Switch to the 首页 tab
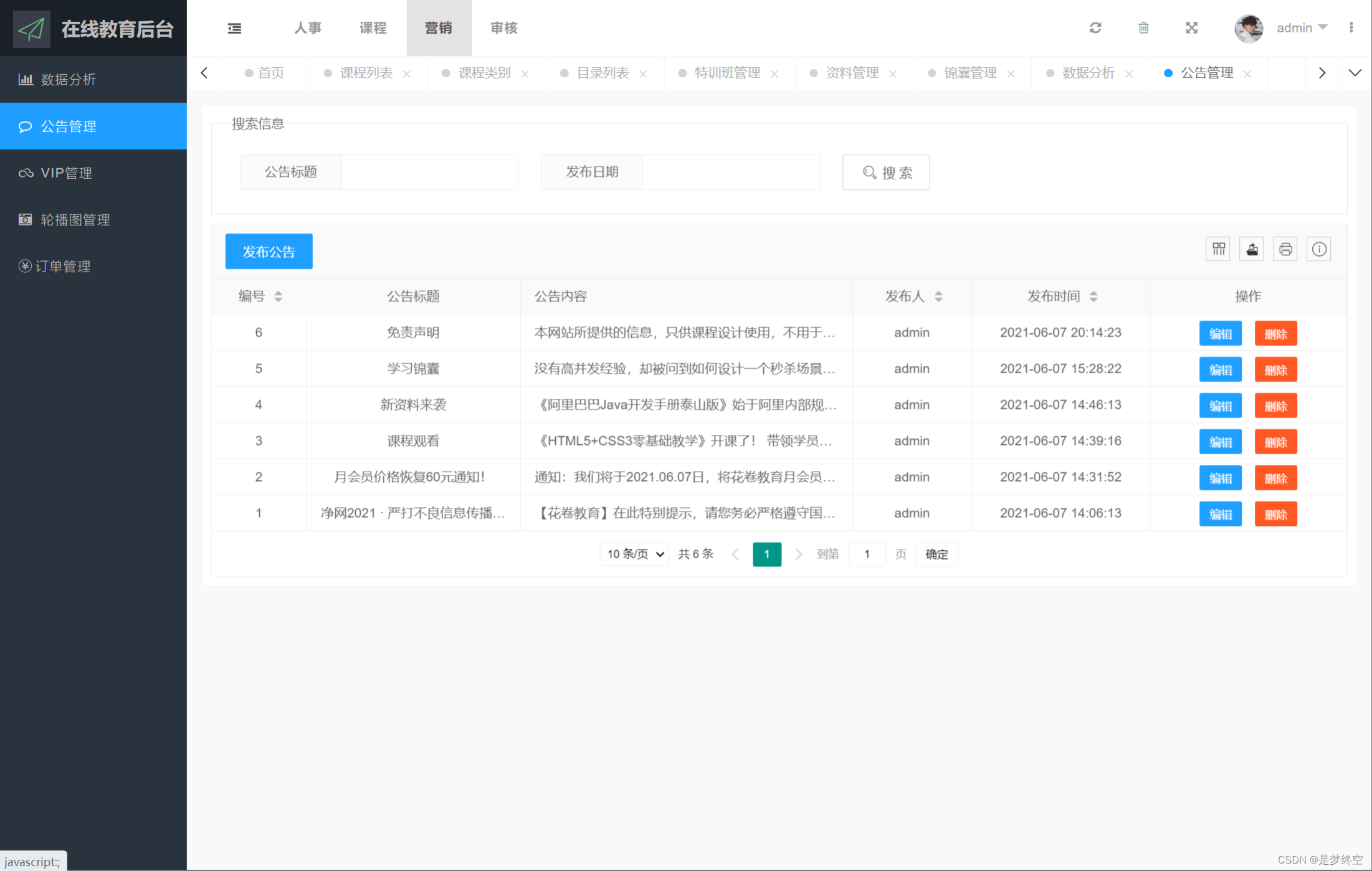 [265, 73]
